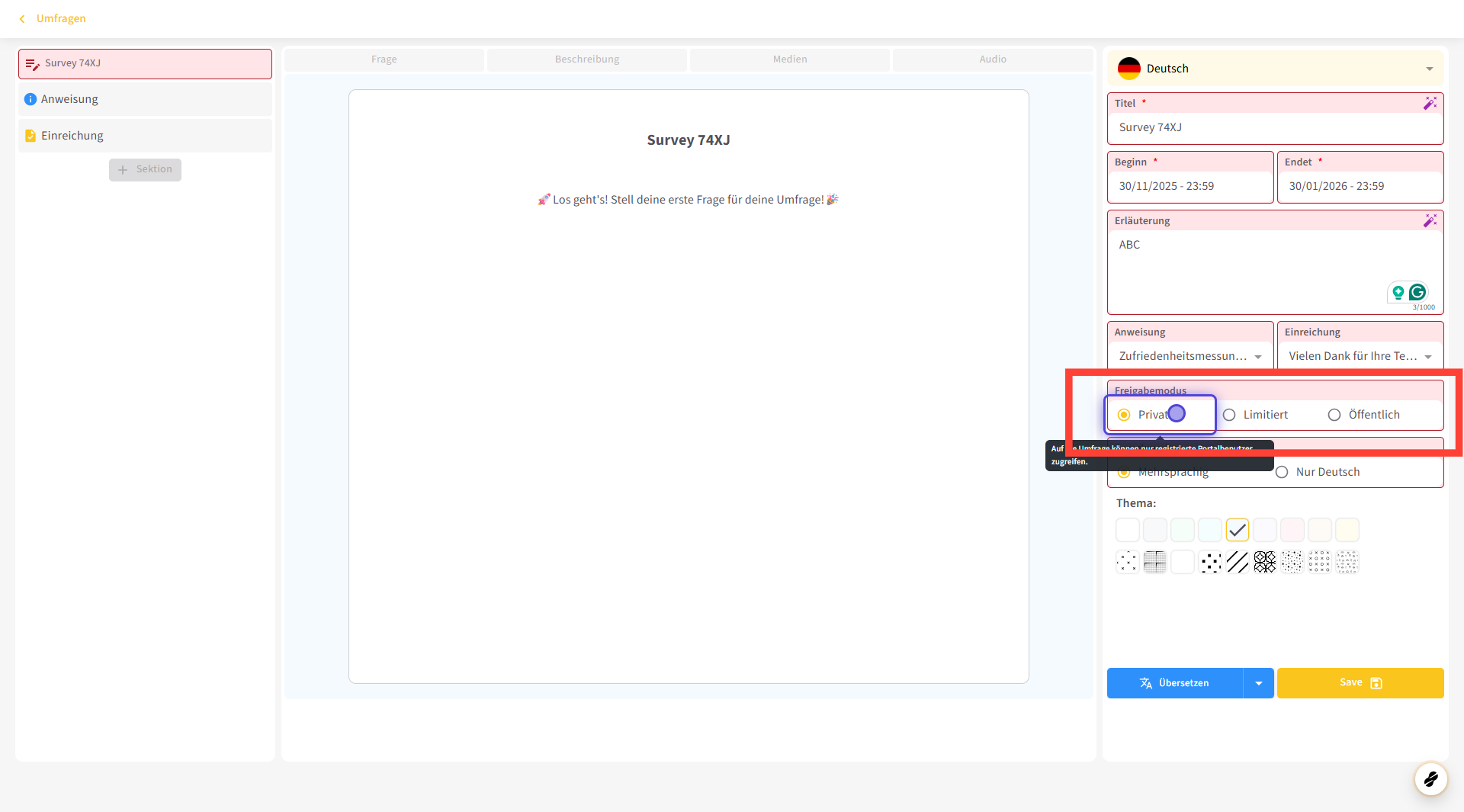1464x812 pixels.
Task: Select the Limitiert sharing mode
Action: pos(1229,415)
